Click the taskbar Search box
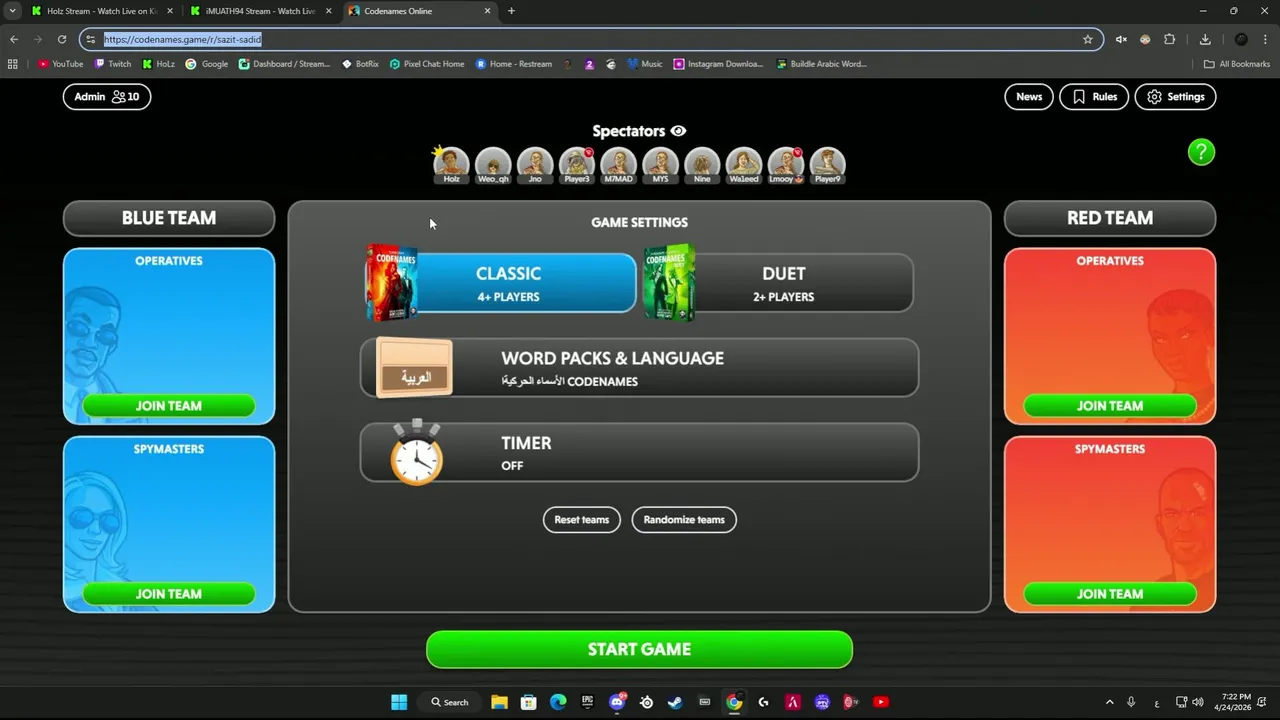This screenshot has width=1280, height=720. (x=450, y=702)
